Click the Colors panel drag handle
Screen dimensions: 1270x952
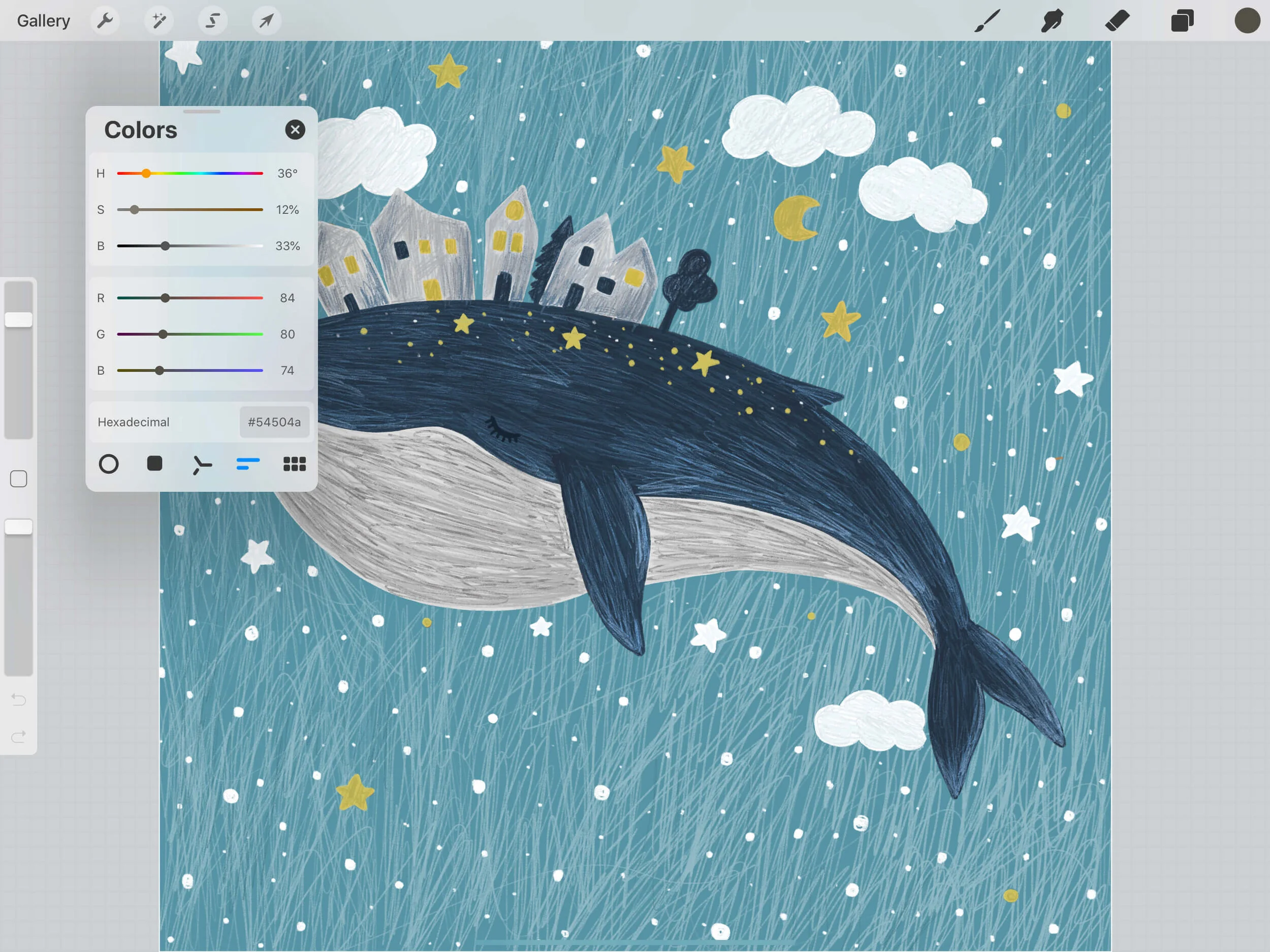click(x=202, y=111)
